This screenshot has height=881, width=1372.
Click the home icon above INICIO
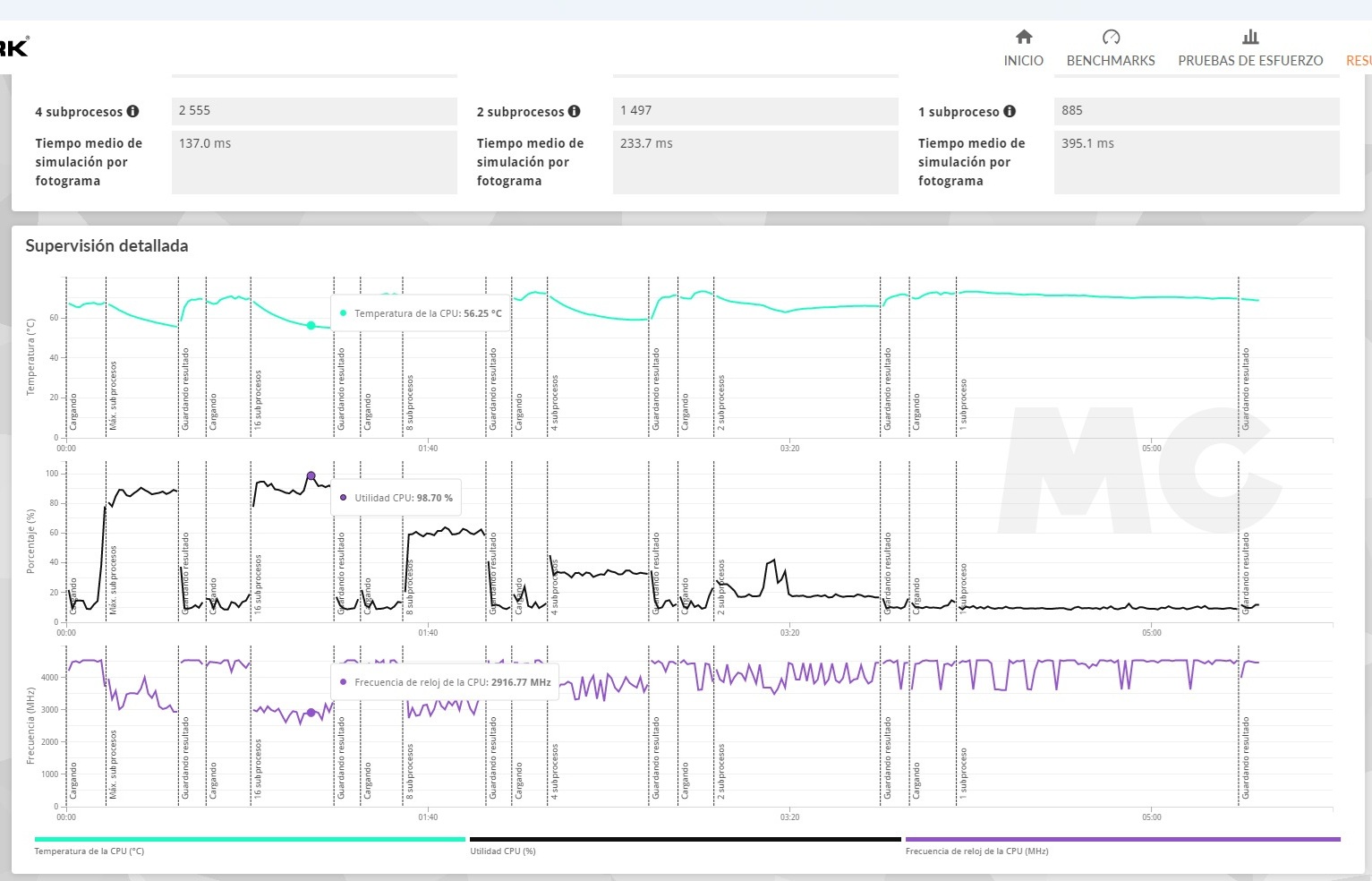click(1024, 37)
